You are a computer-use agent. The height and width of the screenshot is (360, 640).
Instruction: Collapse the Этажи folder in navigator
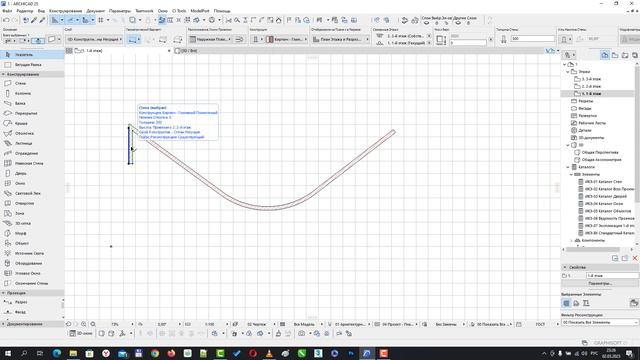click(568, 72)
